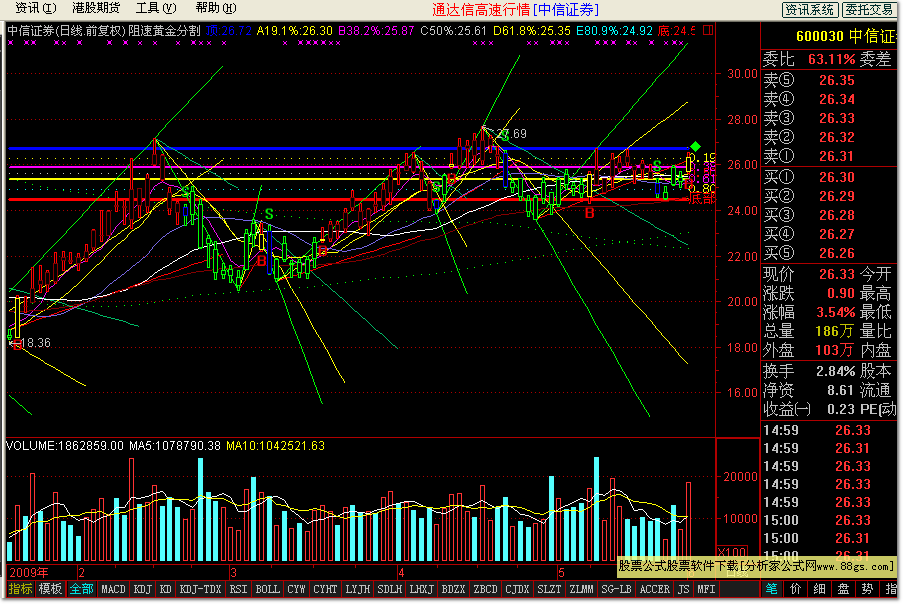The height and width of the screenshot is (604, 904).
Task: Select the 价 price tab
Action: coord(795,589)
